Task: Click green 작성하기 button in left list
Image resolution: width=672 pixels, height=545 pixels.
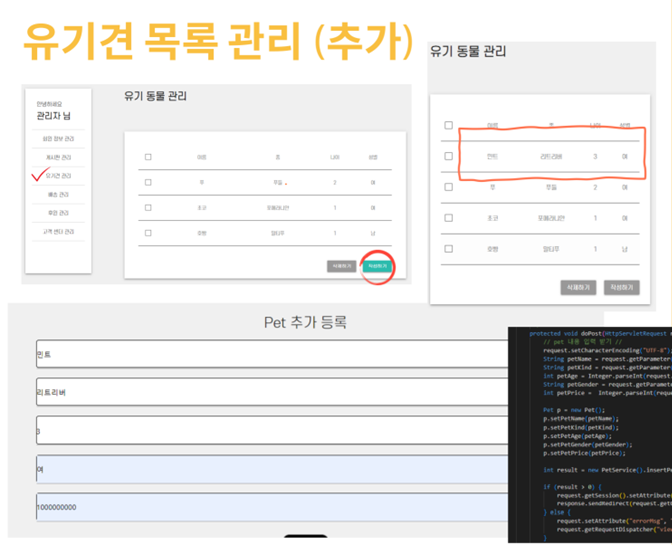Action: [377, 266]
